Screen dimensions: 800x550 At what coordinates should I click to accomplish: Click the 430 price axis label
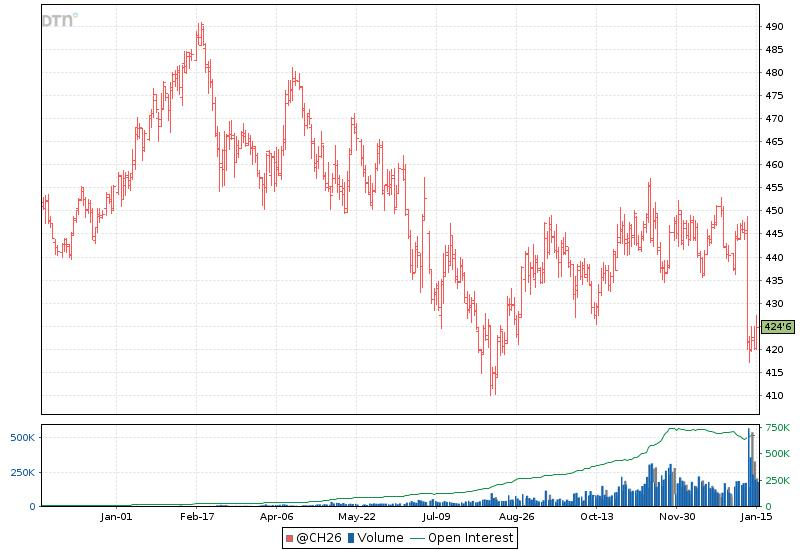click(x=774, y=303)
